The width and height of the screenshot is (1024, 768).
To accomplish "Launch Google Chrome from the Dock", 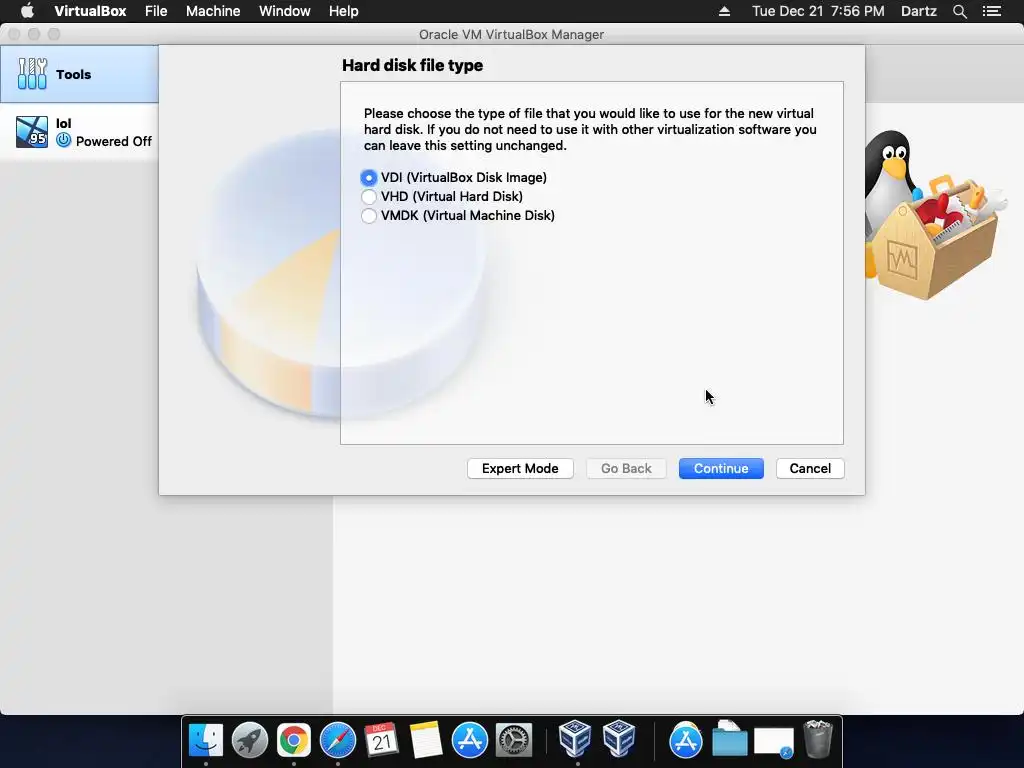I will click(x=294, y=740).
